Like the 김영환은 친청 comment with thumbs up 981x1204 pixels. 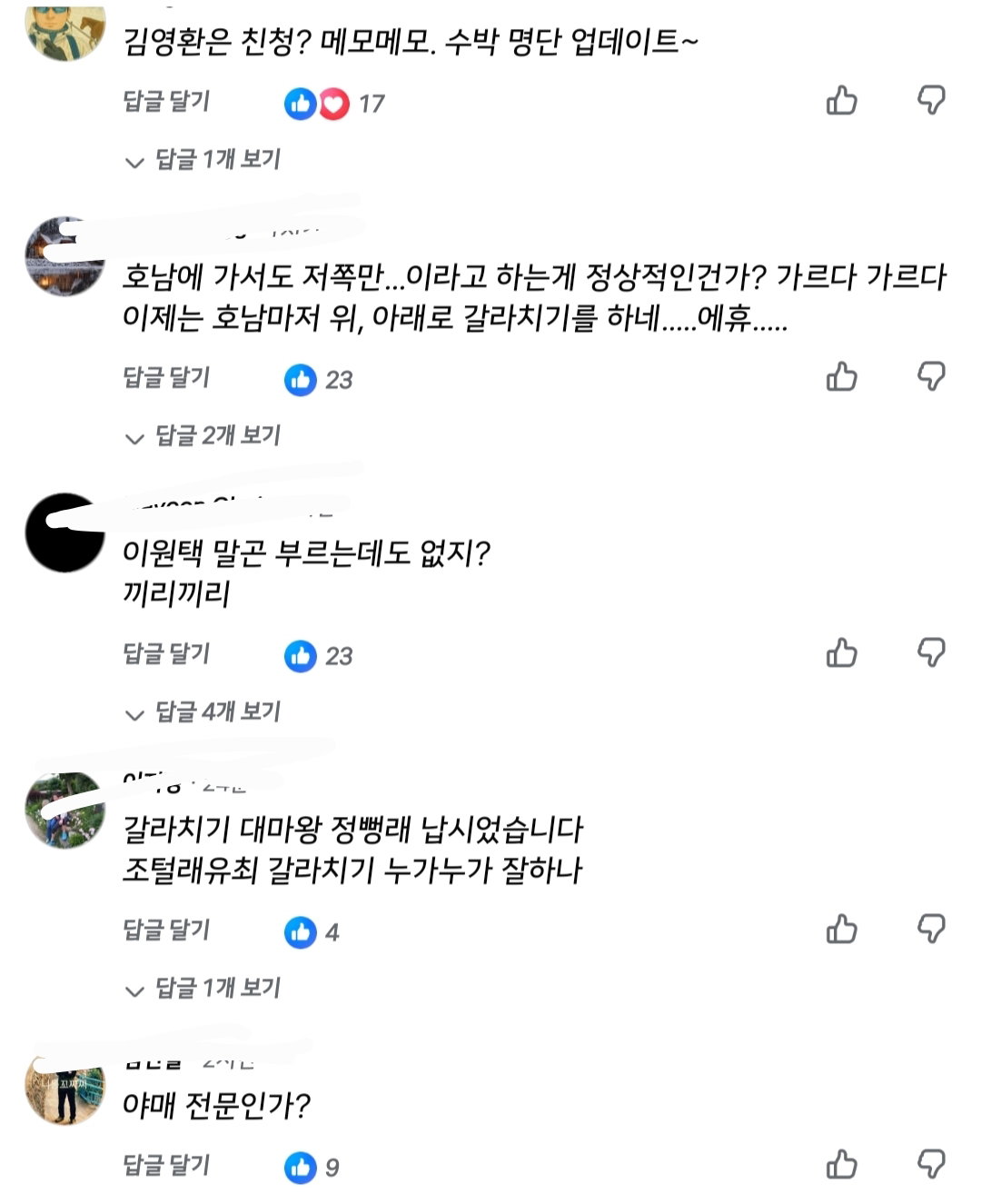(841, 100)
